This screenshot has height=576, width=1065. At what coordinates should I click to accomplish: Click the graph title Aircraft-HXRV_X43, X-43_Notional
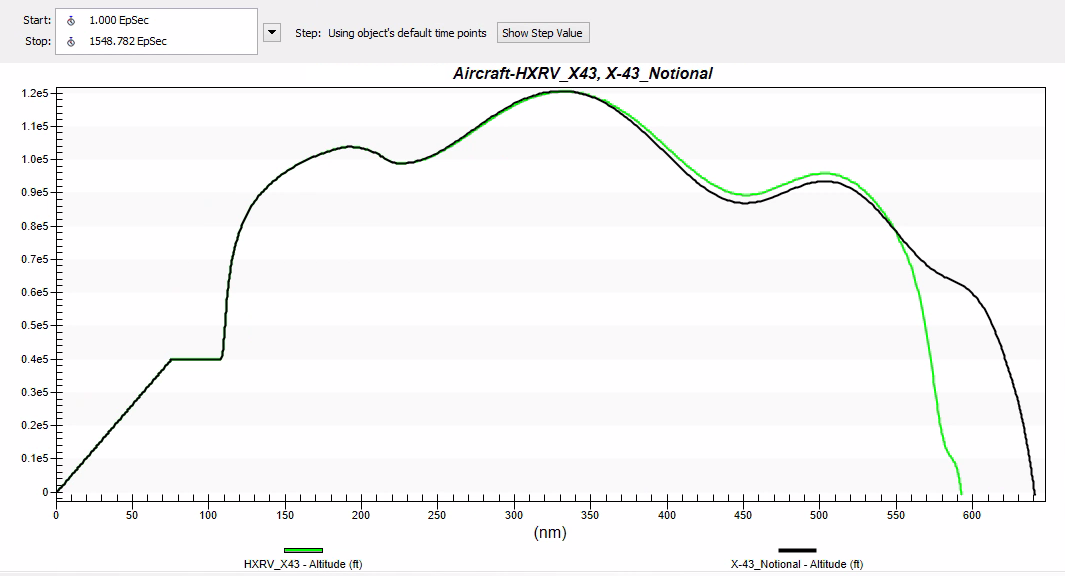pyautogui.click(x=582, y=74)
